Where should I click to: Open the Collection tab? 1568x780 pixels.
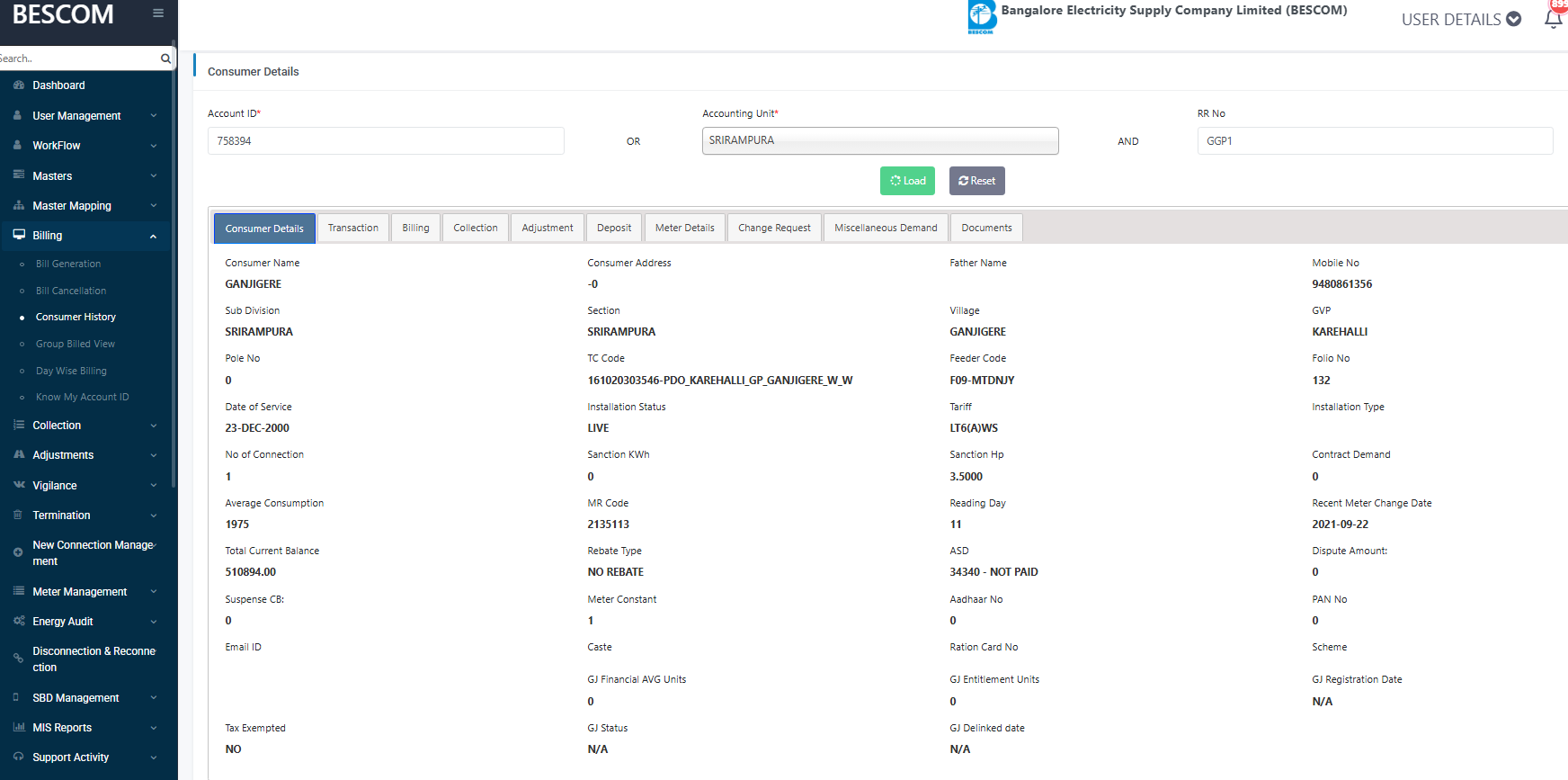(x=476, y=228)
